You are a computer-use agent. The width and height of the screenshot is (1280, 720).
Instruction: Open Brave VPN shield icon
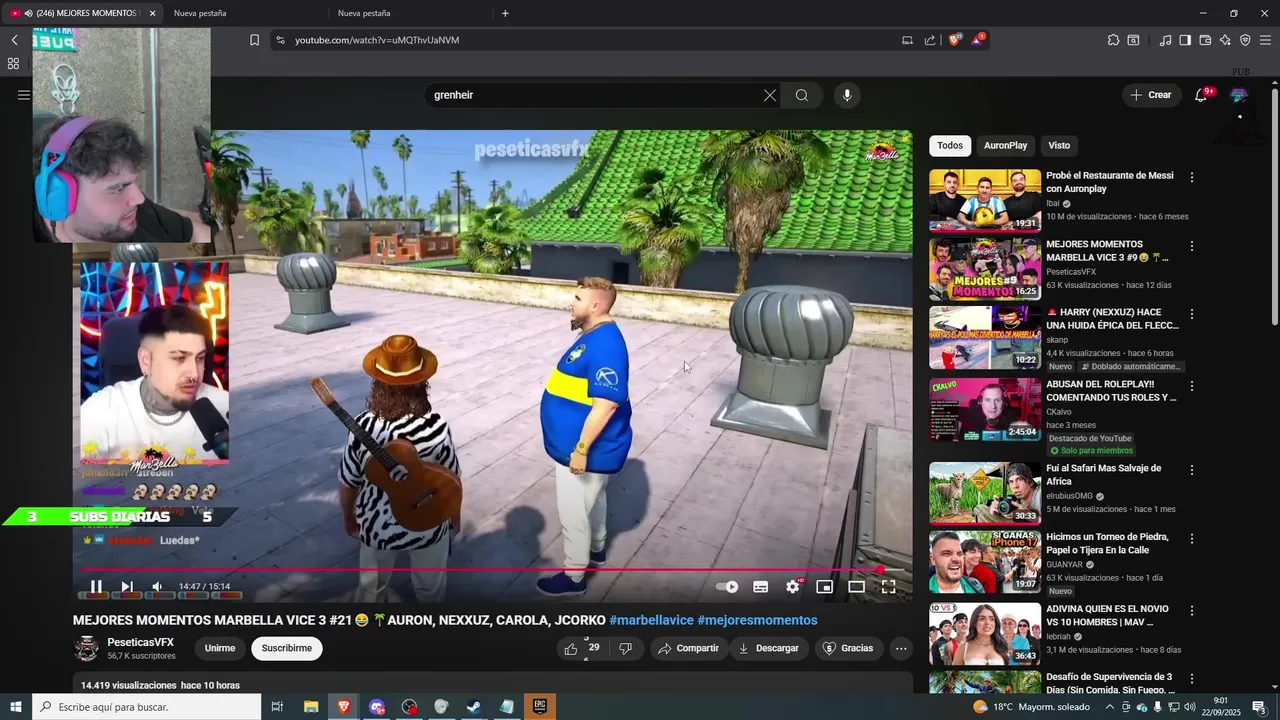tap(1245, 40)
